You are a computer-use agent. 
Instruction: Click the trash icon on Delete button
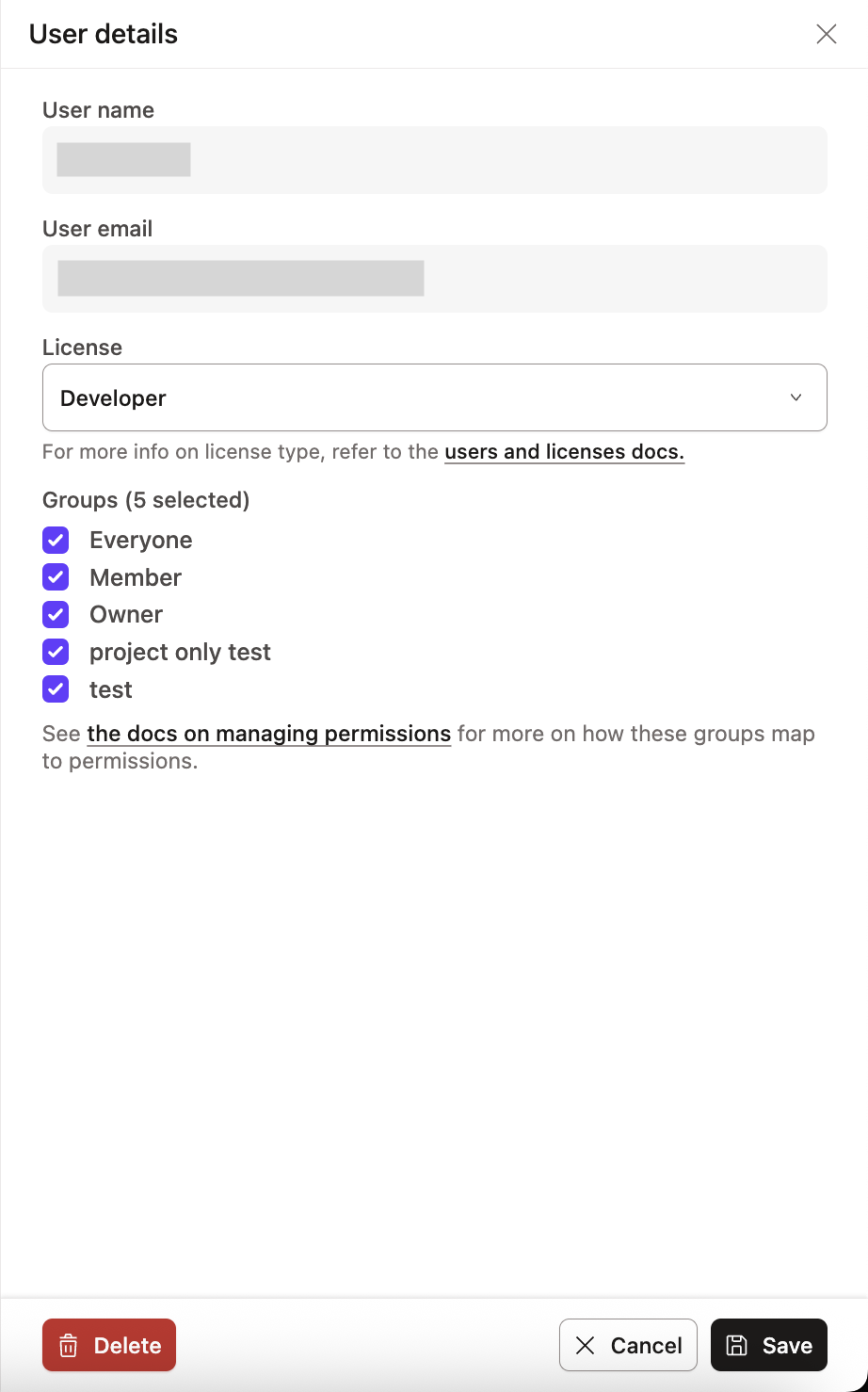pyautogui.click(x=69, y=1345)
